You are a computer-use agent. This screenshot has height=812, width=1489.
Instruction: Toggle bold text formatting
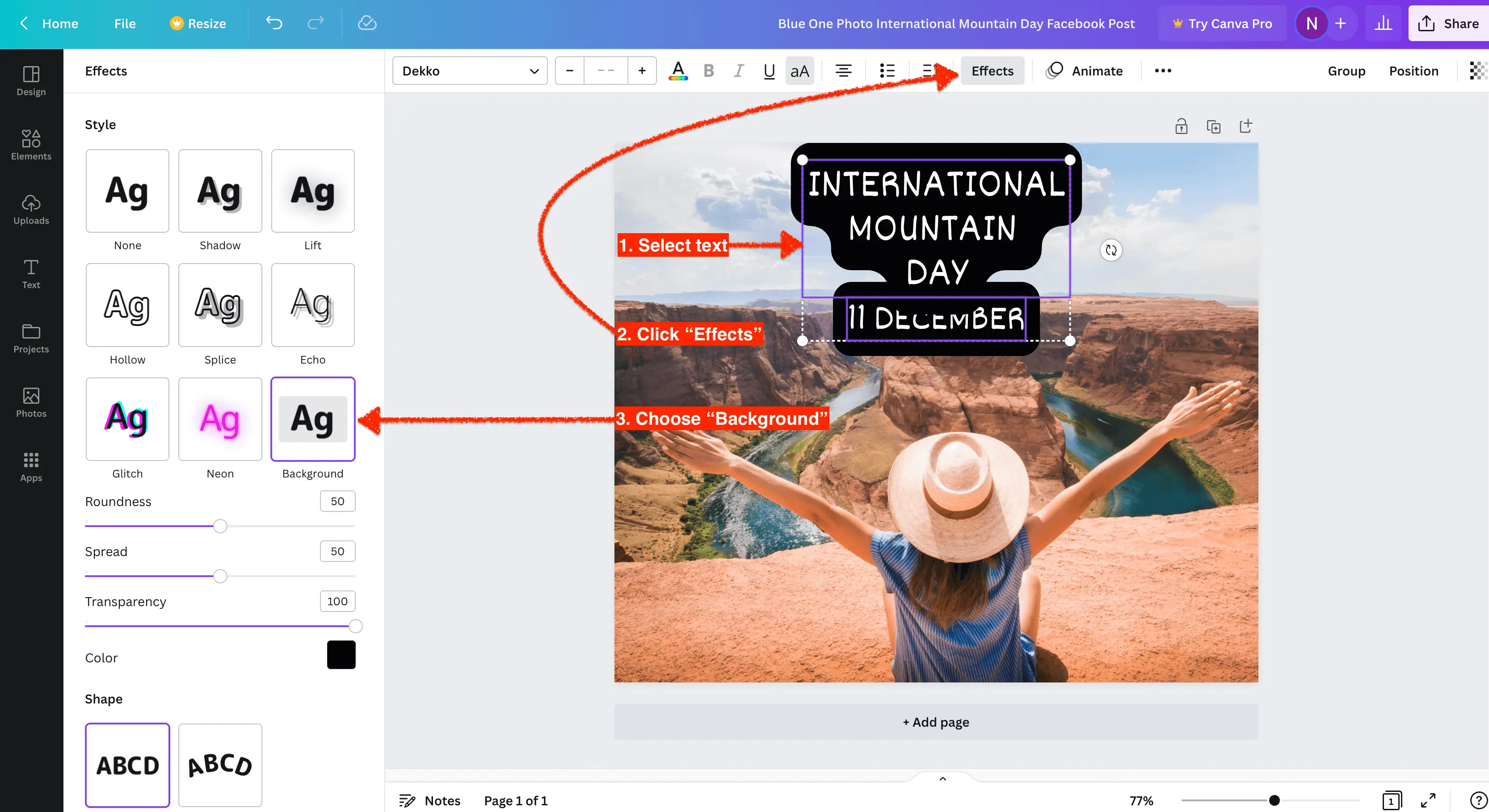point(709,71)
